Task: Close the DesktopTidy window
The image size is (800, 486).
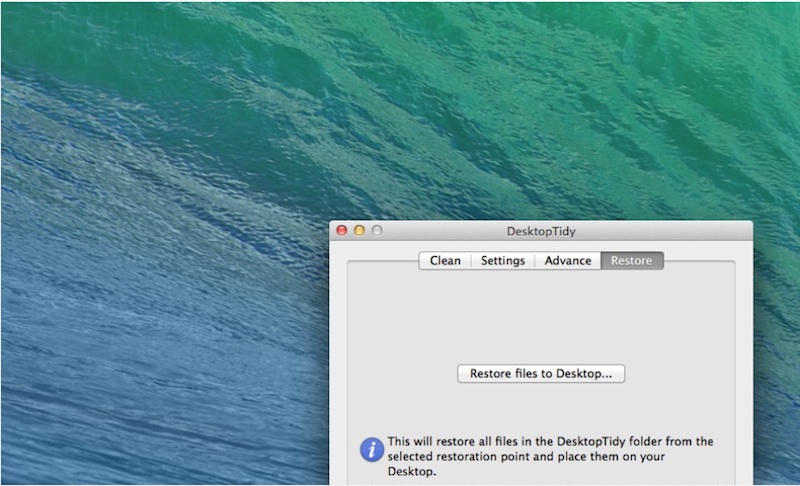Action: [x=342, y=231]
